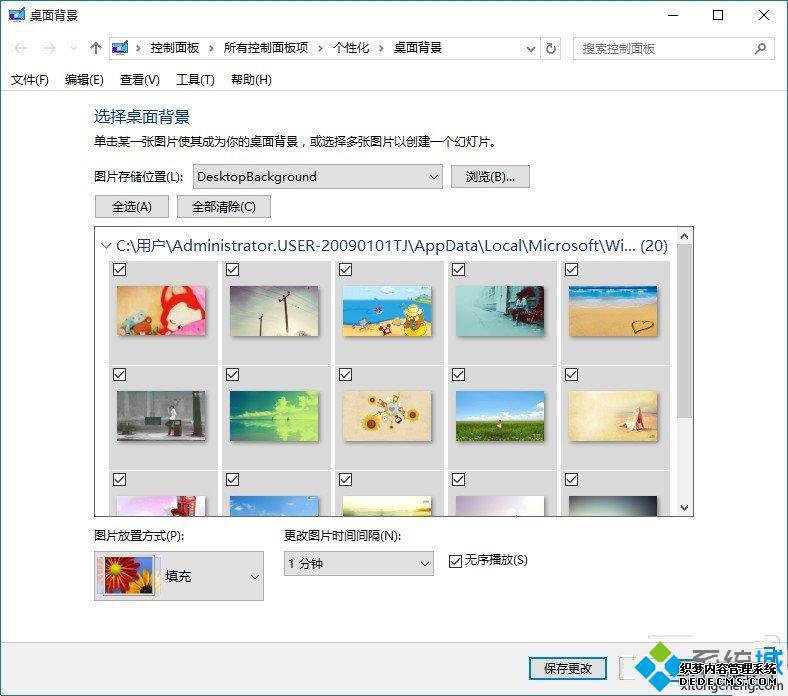Click the 全部清除(C) button
The width and height of the screenshot is (788, 696).
(224, 207)
